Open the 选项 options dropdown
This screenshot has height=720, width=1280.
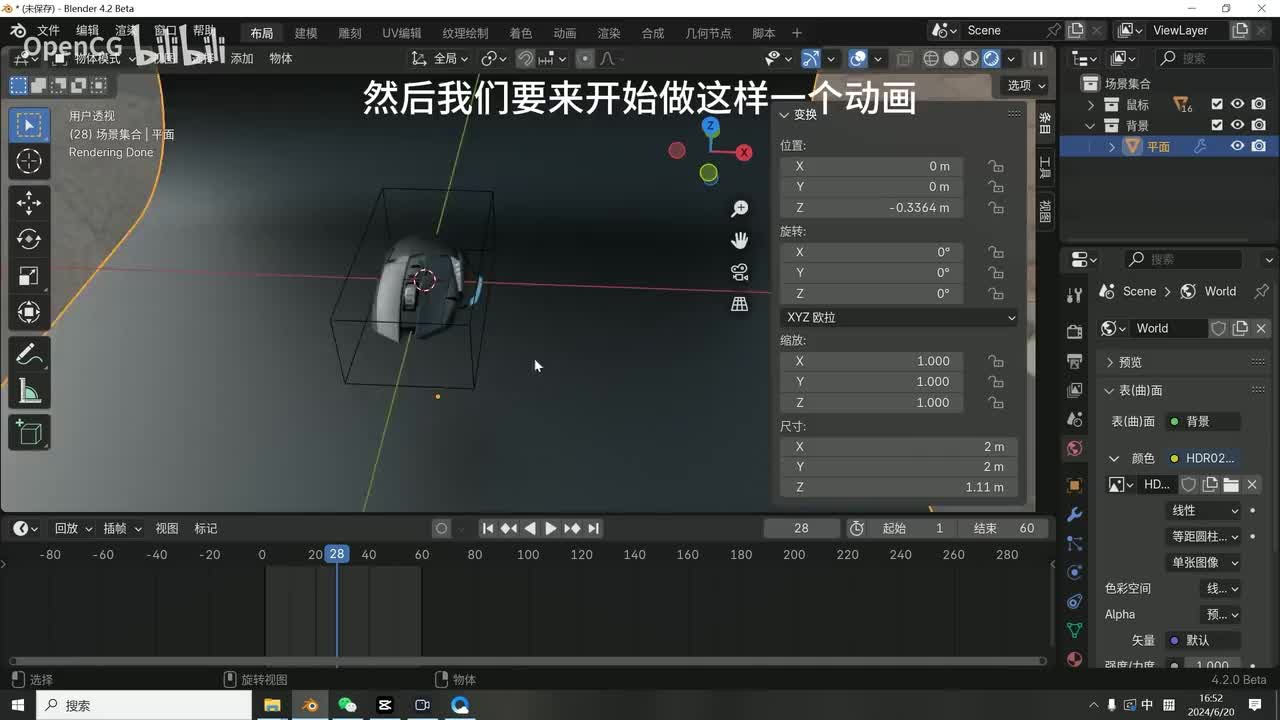point(1026,85)
